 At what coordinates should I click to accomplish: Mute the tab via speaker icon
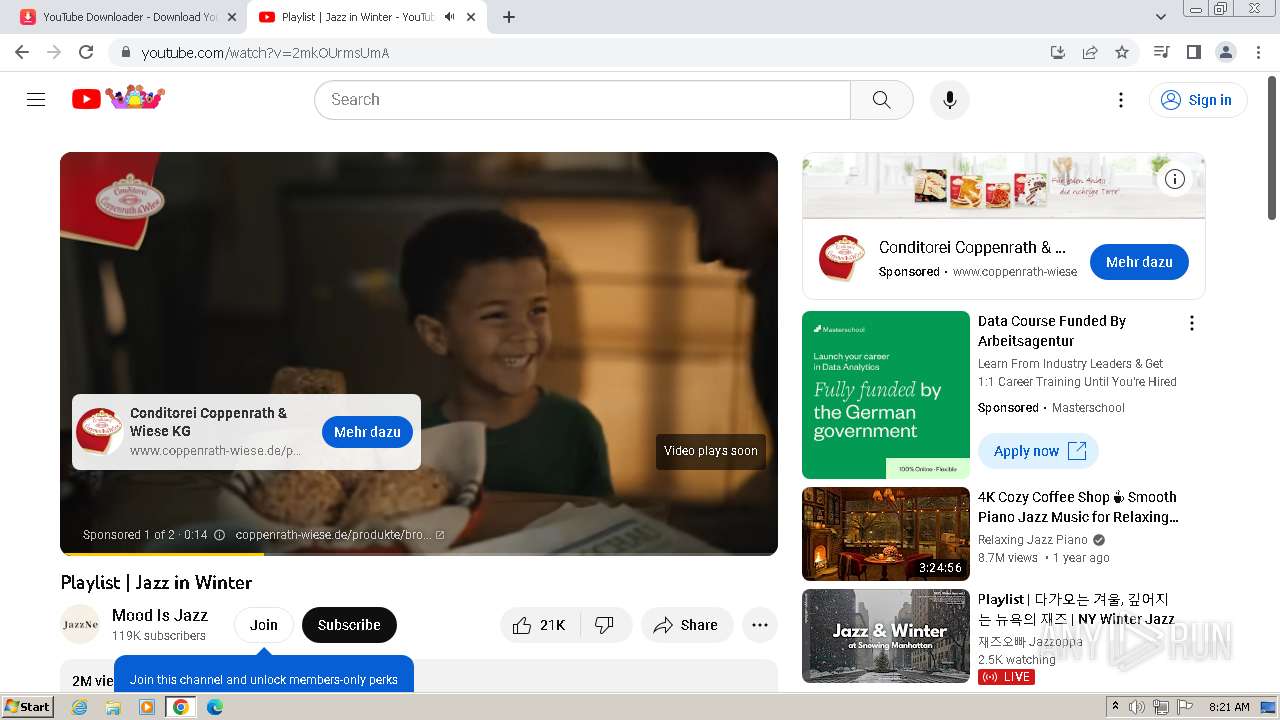tap(449, 17)
